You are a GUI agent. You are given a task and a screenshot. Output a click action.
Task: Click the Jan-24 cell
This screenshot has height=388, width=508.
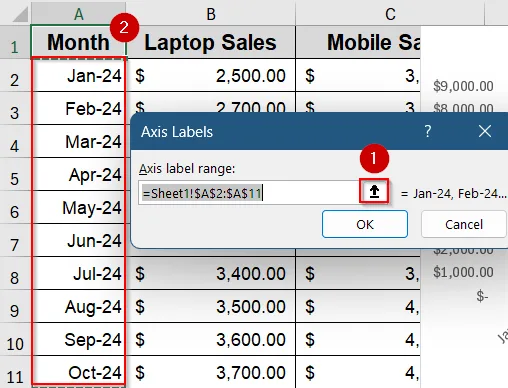click(79, 75)
